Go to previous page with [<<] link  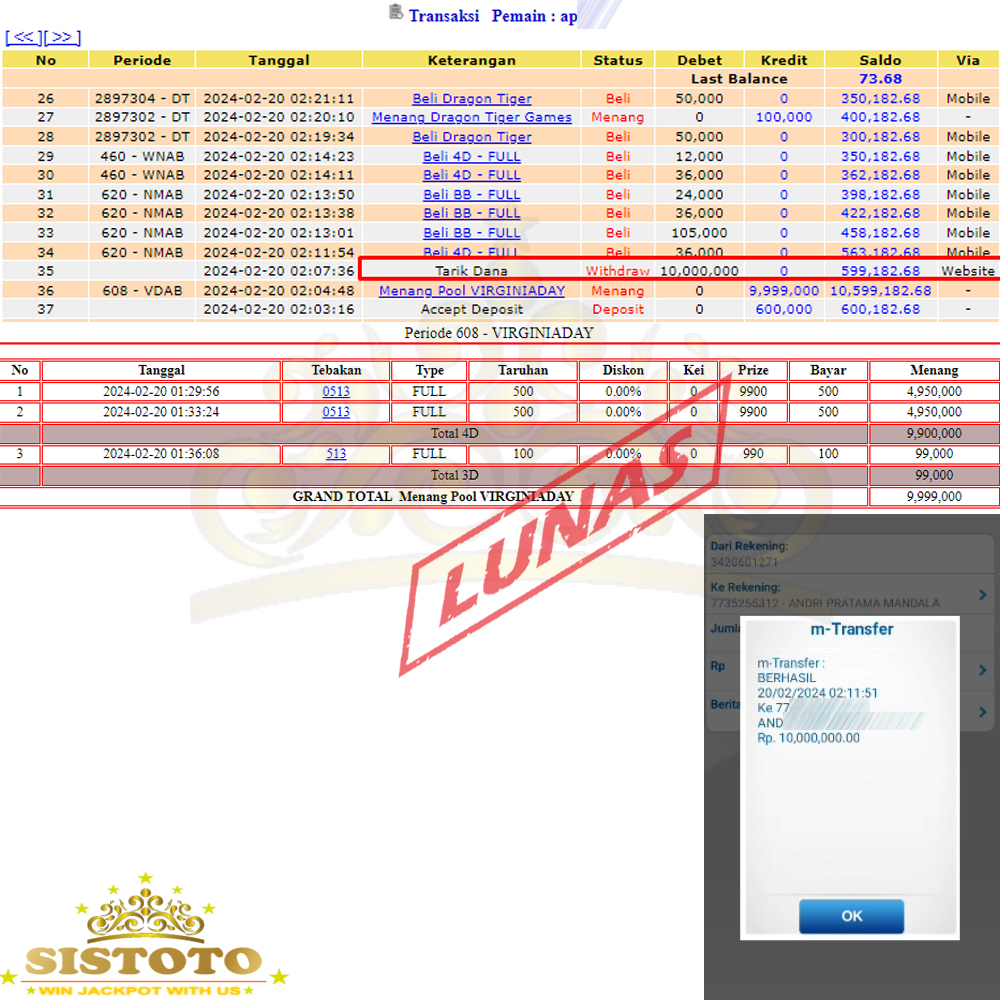click(x=23, y=37)
